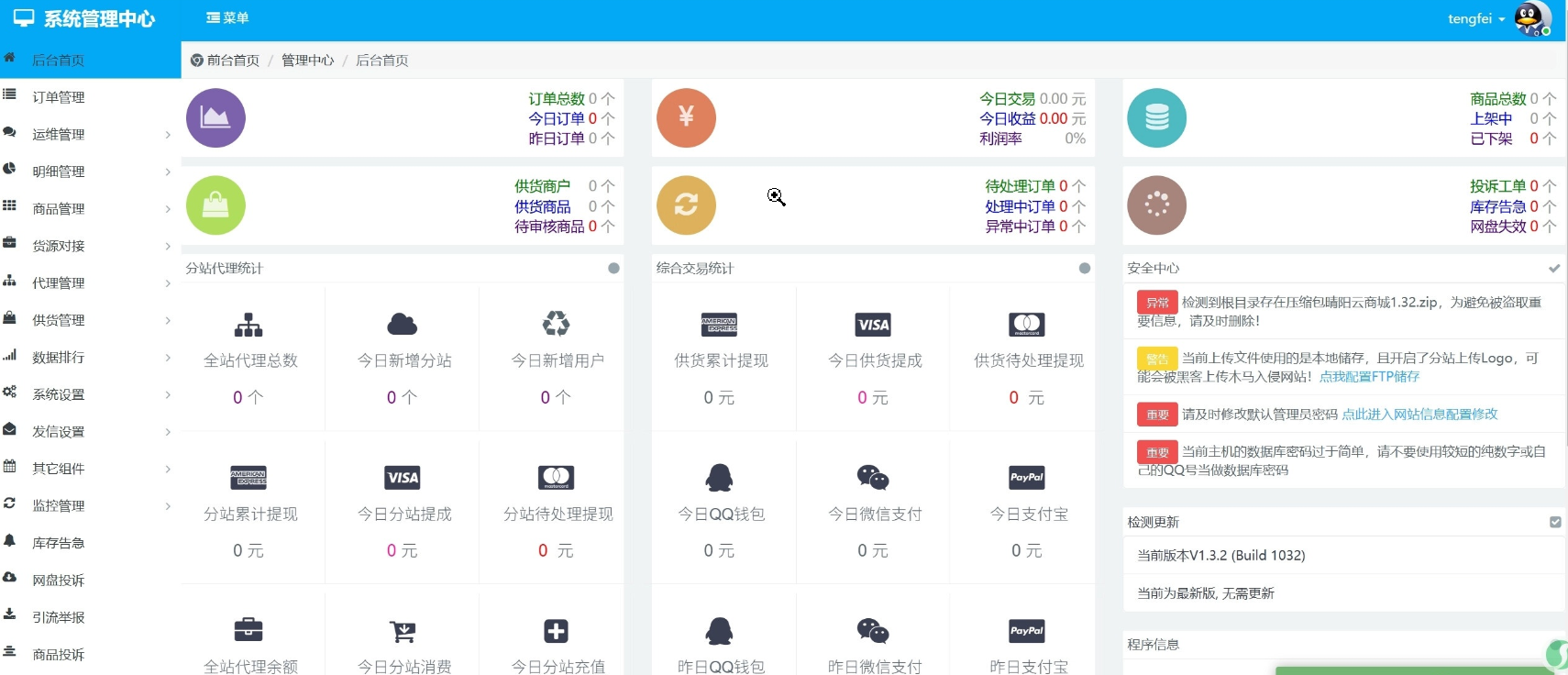Image resolution: width=1568 pixels, height=675 pixels.
Task: Click the 订单总数 statistic label
Action: tap(557, 98)
